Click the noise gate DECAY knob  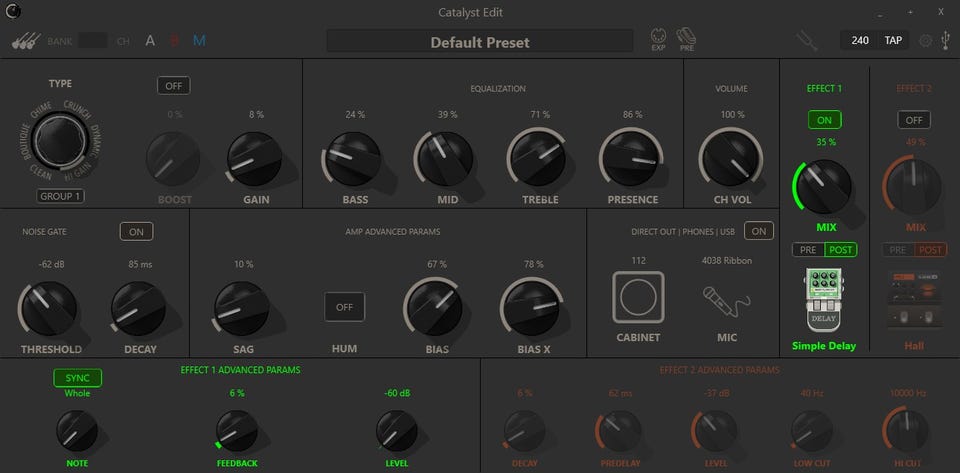[x=138, y=308]
